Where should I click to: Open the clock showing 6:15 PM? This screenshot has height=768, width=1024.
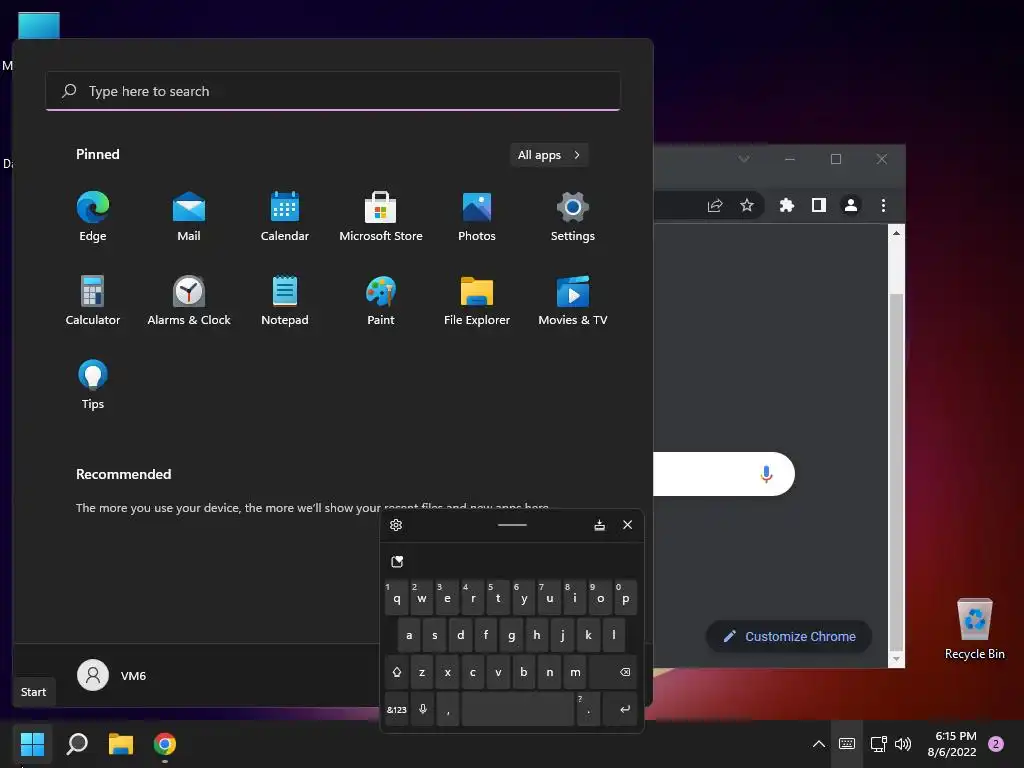click(x=952, y=744)
